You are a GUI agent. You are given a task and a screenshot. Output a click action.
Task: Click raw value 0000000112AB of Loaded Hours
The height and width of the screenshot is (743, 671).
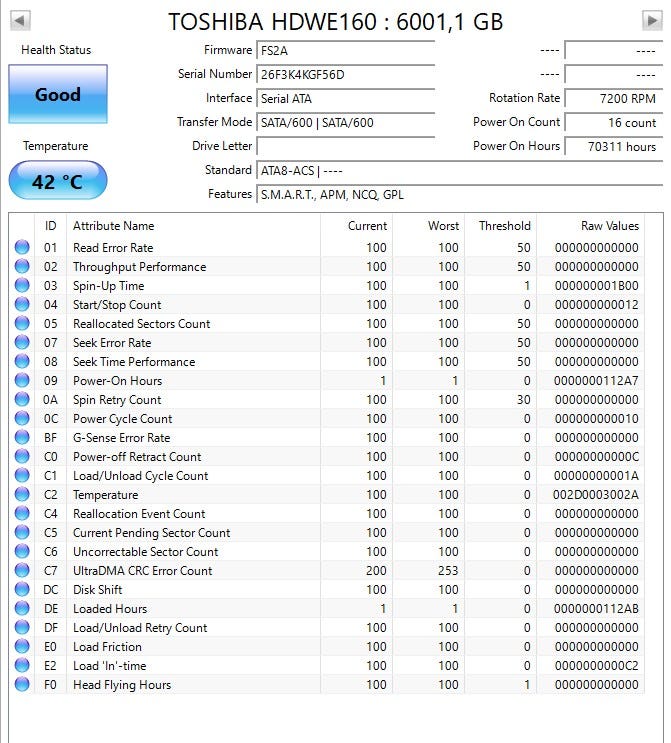[x=596, y=609]
